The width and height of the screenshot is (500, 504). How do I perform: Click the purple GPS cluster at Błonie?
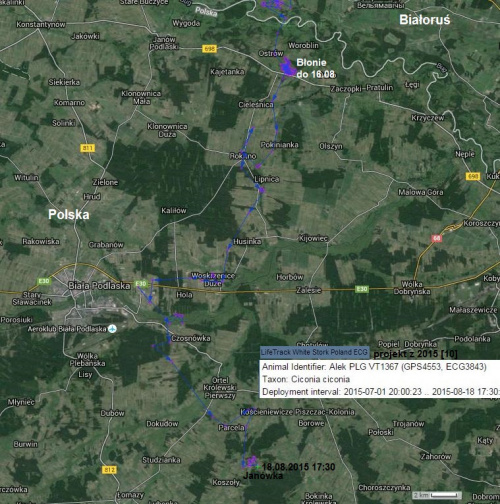coord(287,68)
